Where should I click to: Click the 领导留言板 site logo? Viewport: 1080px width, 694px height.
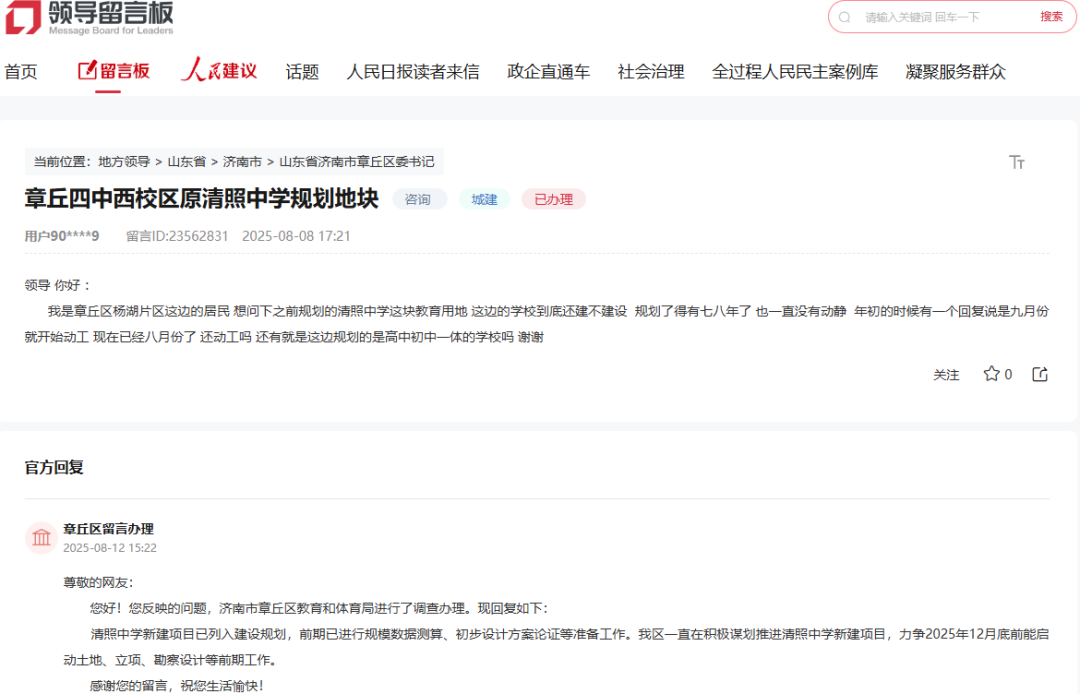coord(90,18)
